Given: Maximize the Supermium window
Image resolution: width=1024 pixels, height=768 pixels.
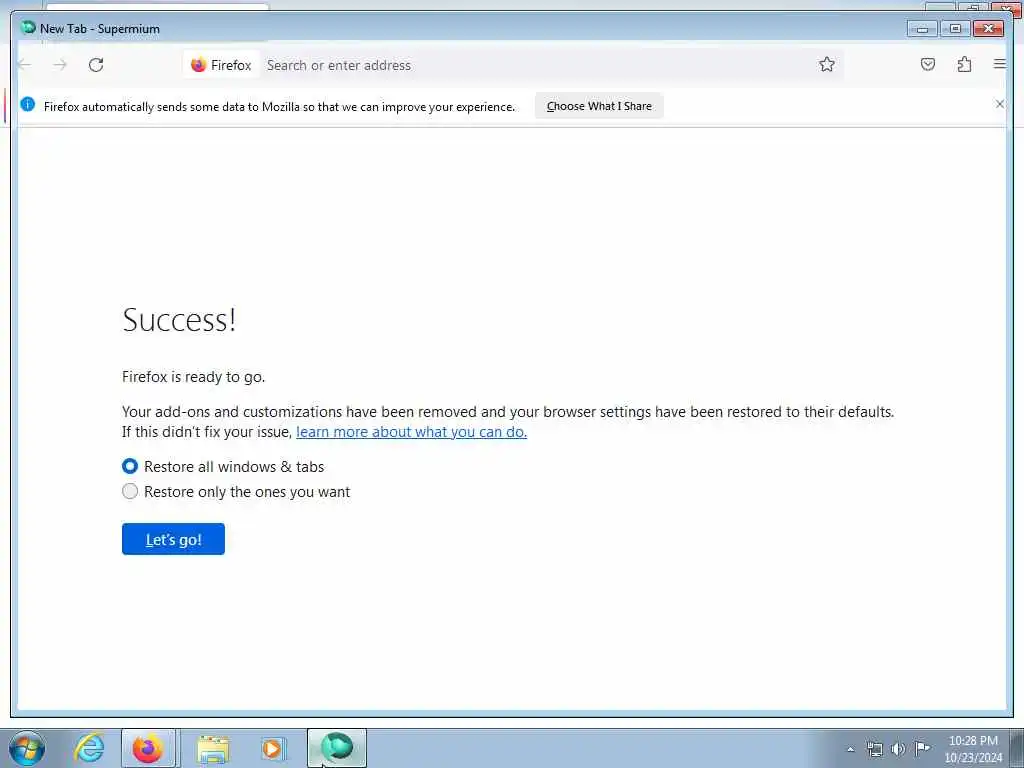Looking at the screenshot, I should pyautogui.click(x=955, y=29).
